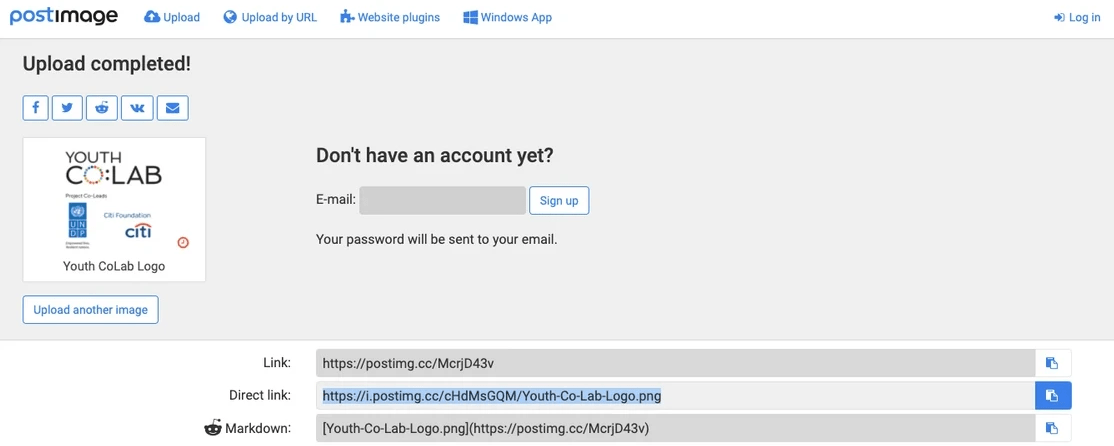Screen dimensions: 1114x446
Task: Open the Upload menu item
Action: pyautogui.click(x=172, y=17)
